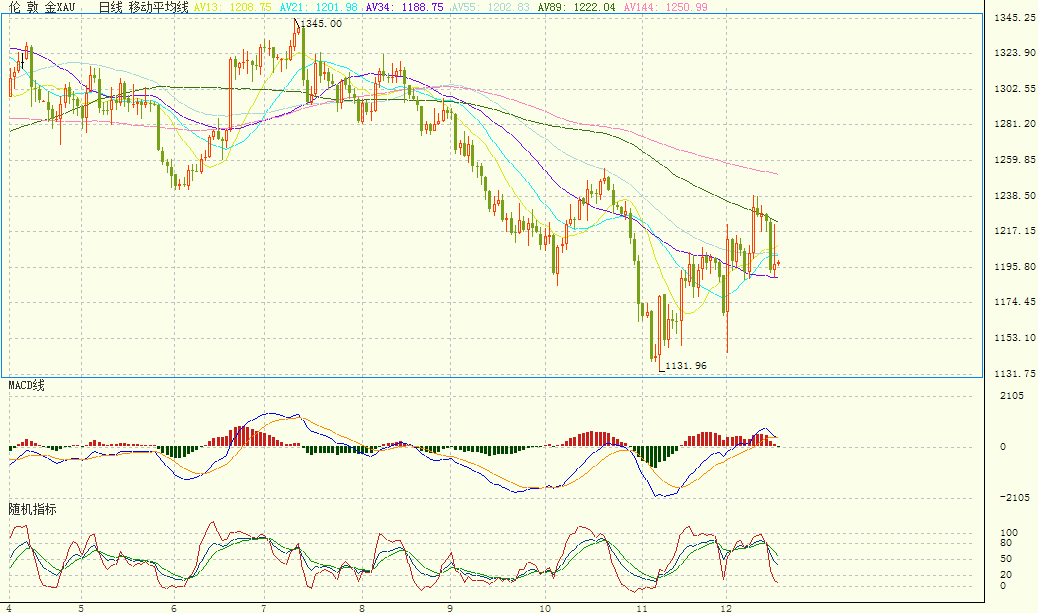The width and height of the screenshot is (1038, 613).
Task: Click the AV55 value 1202.83 in header
Action: coord(508,7)
